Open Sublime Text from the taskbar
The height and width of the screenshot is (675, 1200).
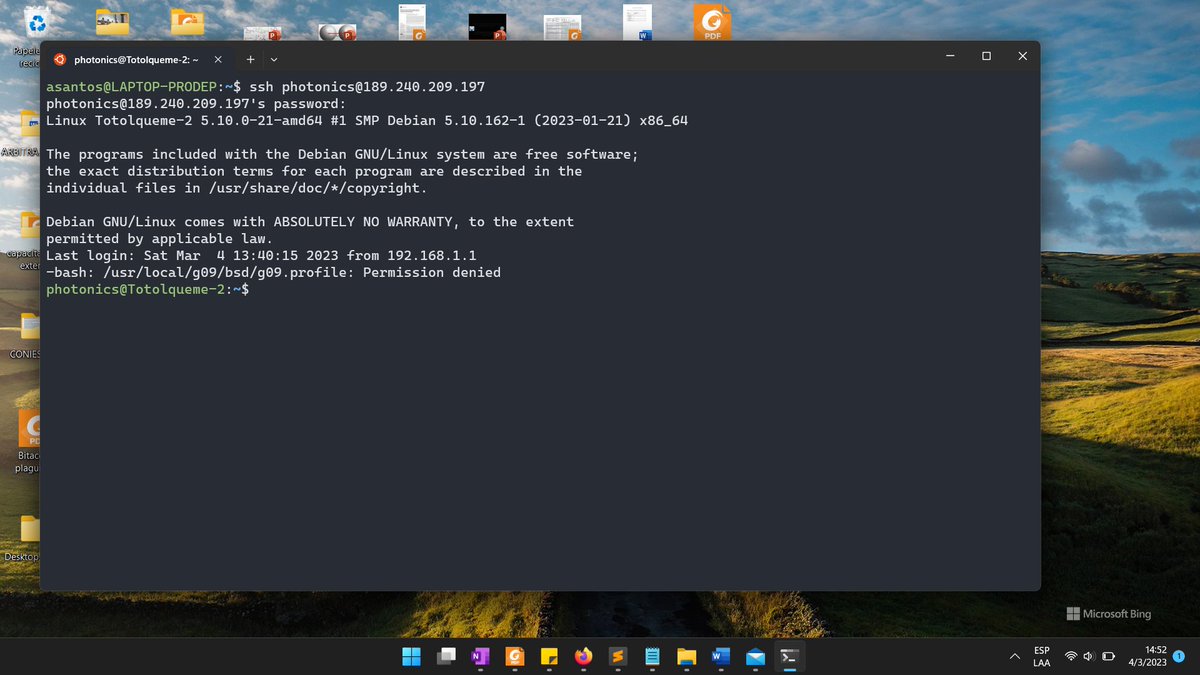click(618, 657)
